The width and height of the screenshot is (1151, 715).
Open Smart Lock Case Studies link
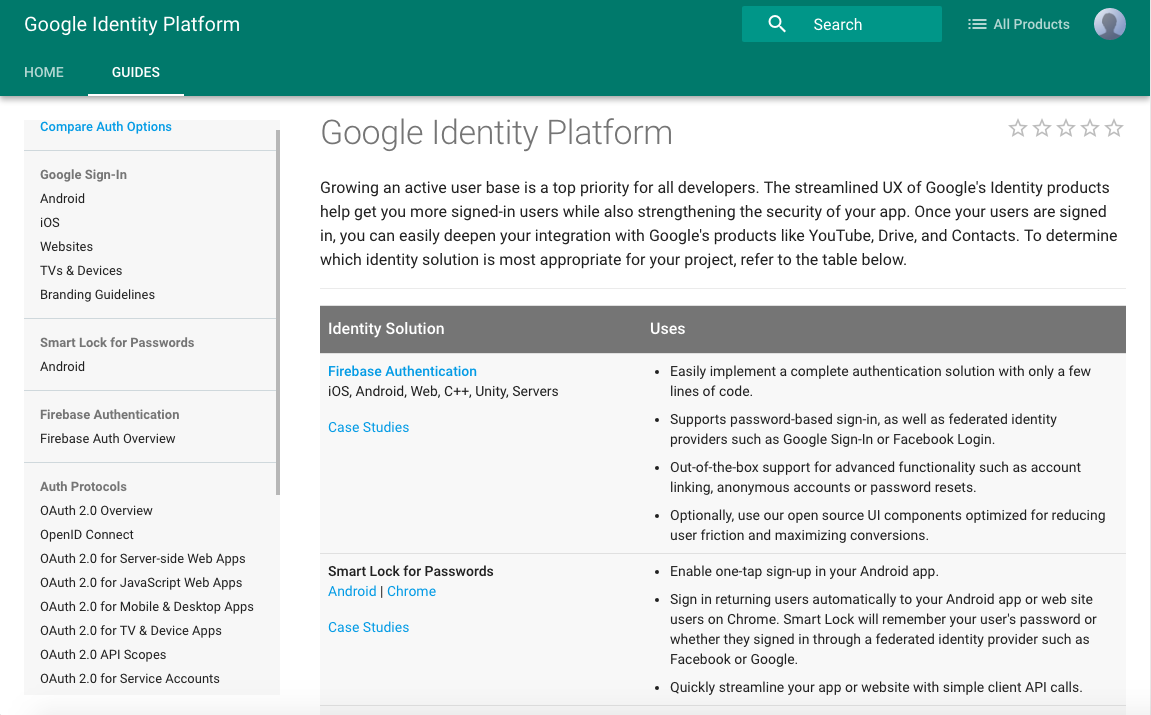coord(368,627)
